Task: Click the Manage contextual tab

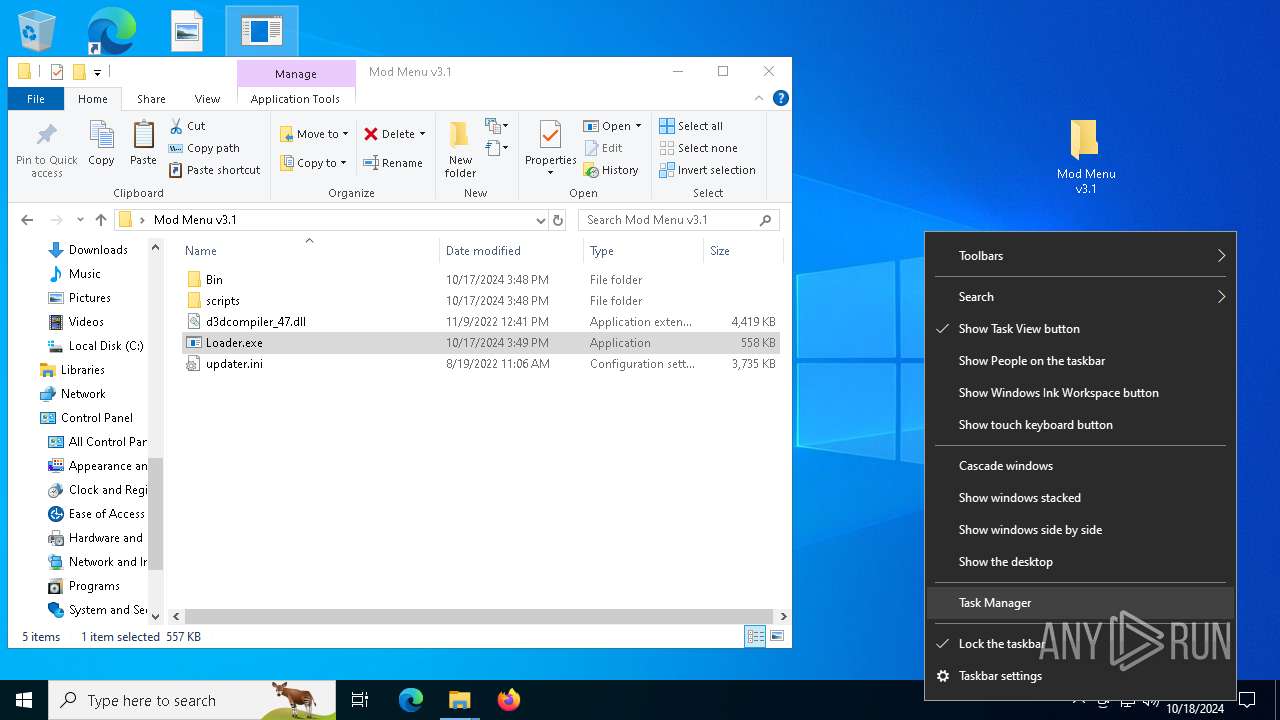Action: click(x=296, y=74)
